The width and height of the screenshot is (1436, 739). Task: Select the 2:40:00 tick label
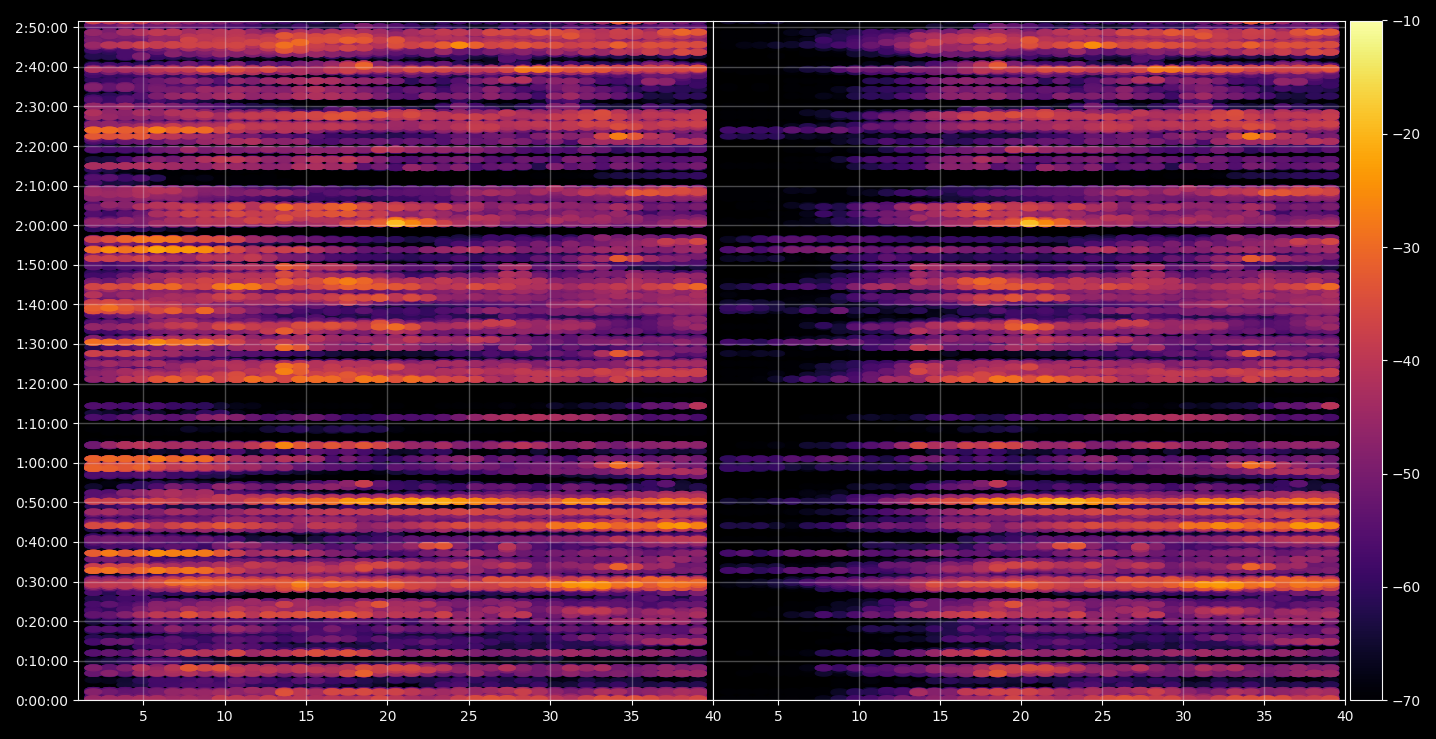coord(41,68)
